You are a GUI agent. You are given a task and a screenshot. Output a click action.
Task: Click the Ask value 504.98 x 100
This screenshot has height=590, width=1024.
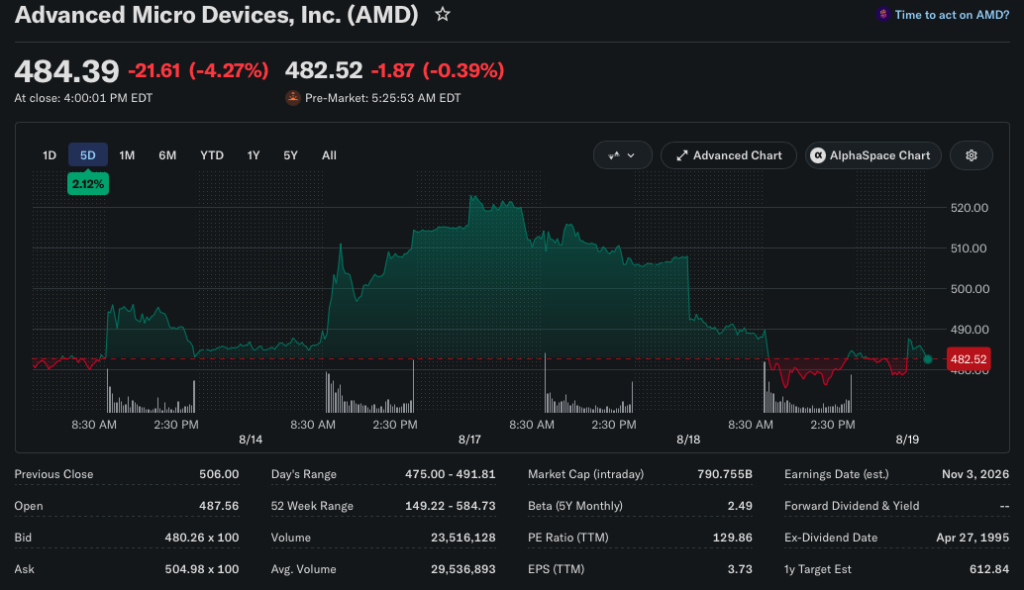click(x=202, y=569)
